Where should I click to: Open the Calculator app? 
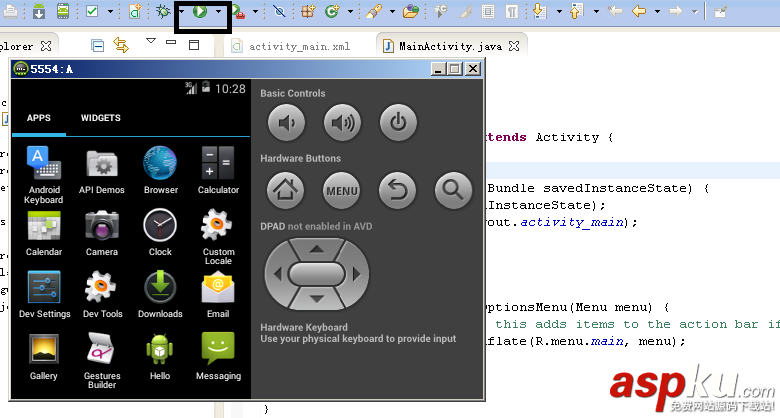pos(218,170)
